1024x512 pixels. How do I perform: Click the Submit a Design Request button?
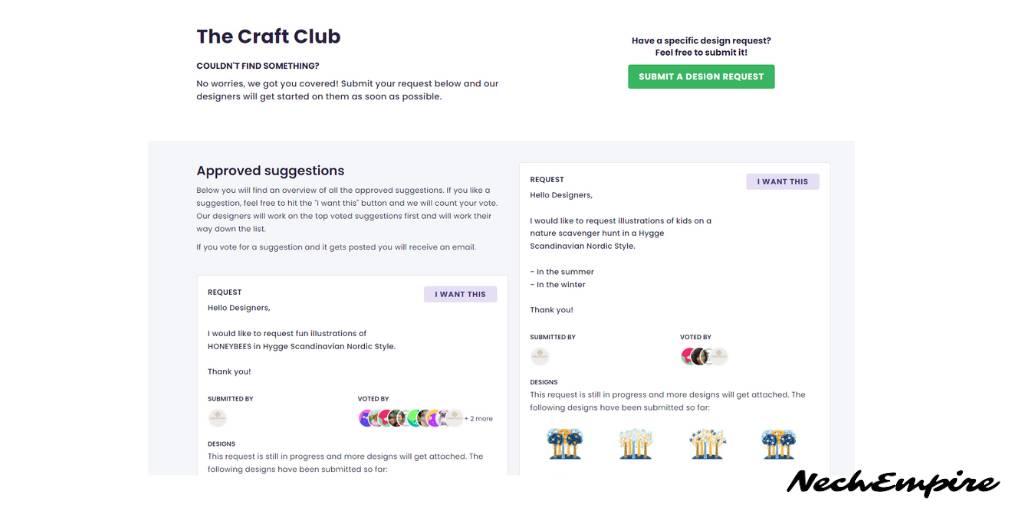click(x=701, y=76)
